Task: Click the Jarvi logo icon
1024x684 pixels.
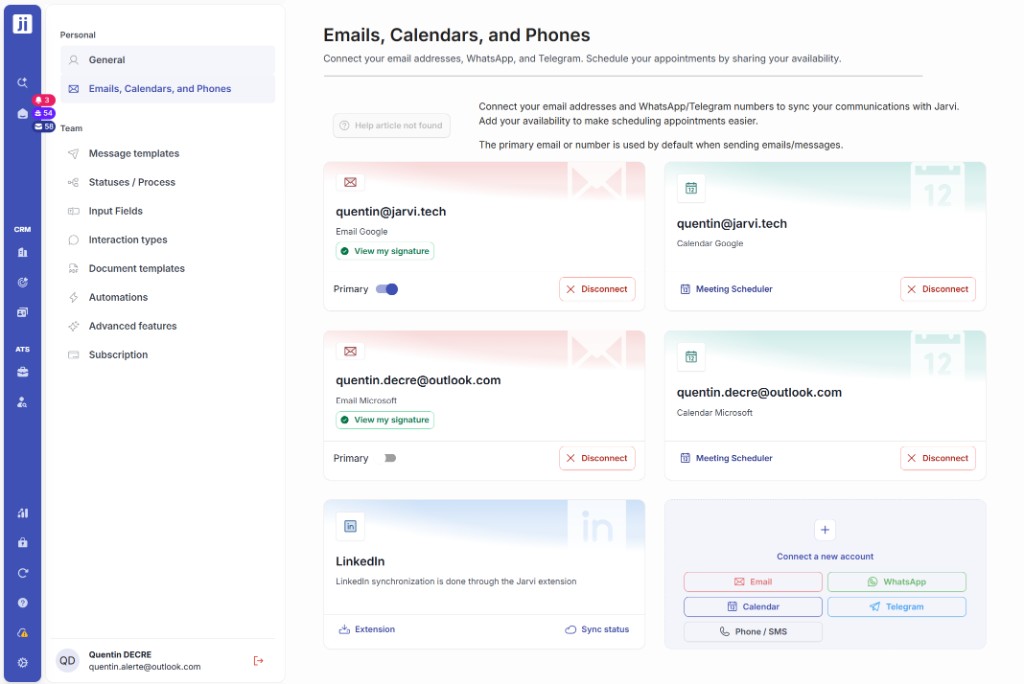Action: (22, 24)
